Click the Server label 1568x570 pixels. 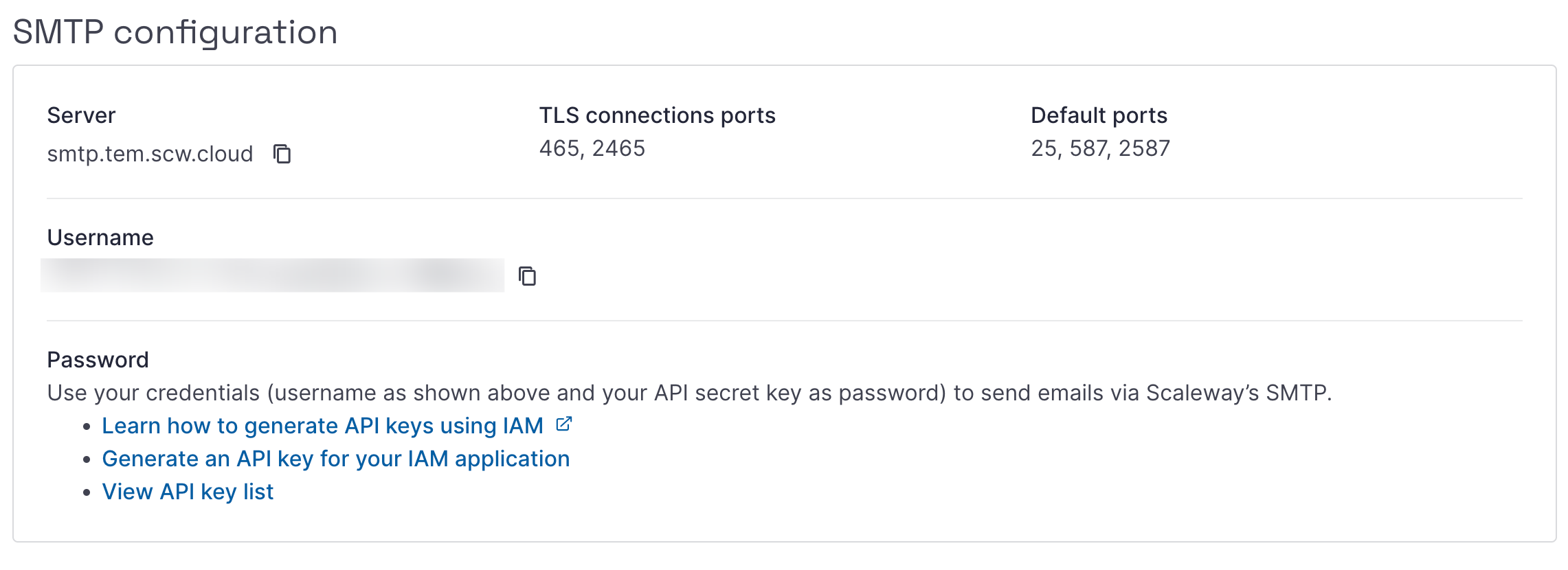pyautogui.click(x=81, y=115)
